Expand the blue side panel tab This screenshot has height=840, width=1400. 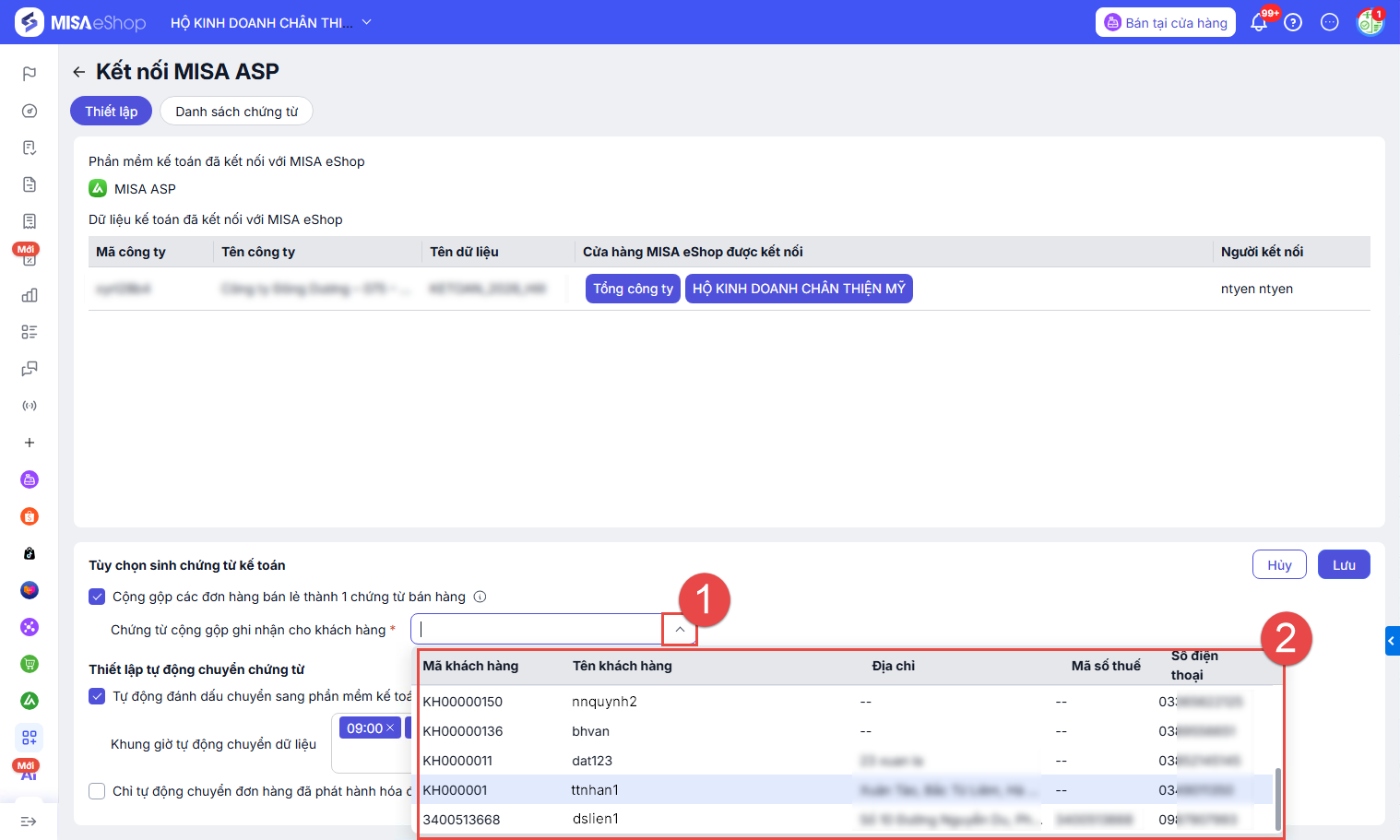[1393, 641]
